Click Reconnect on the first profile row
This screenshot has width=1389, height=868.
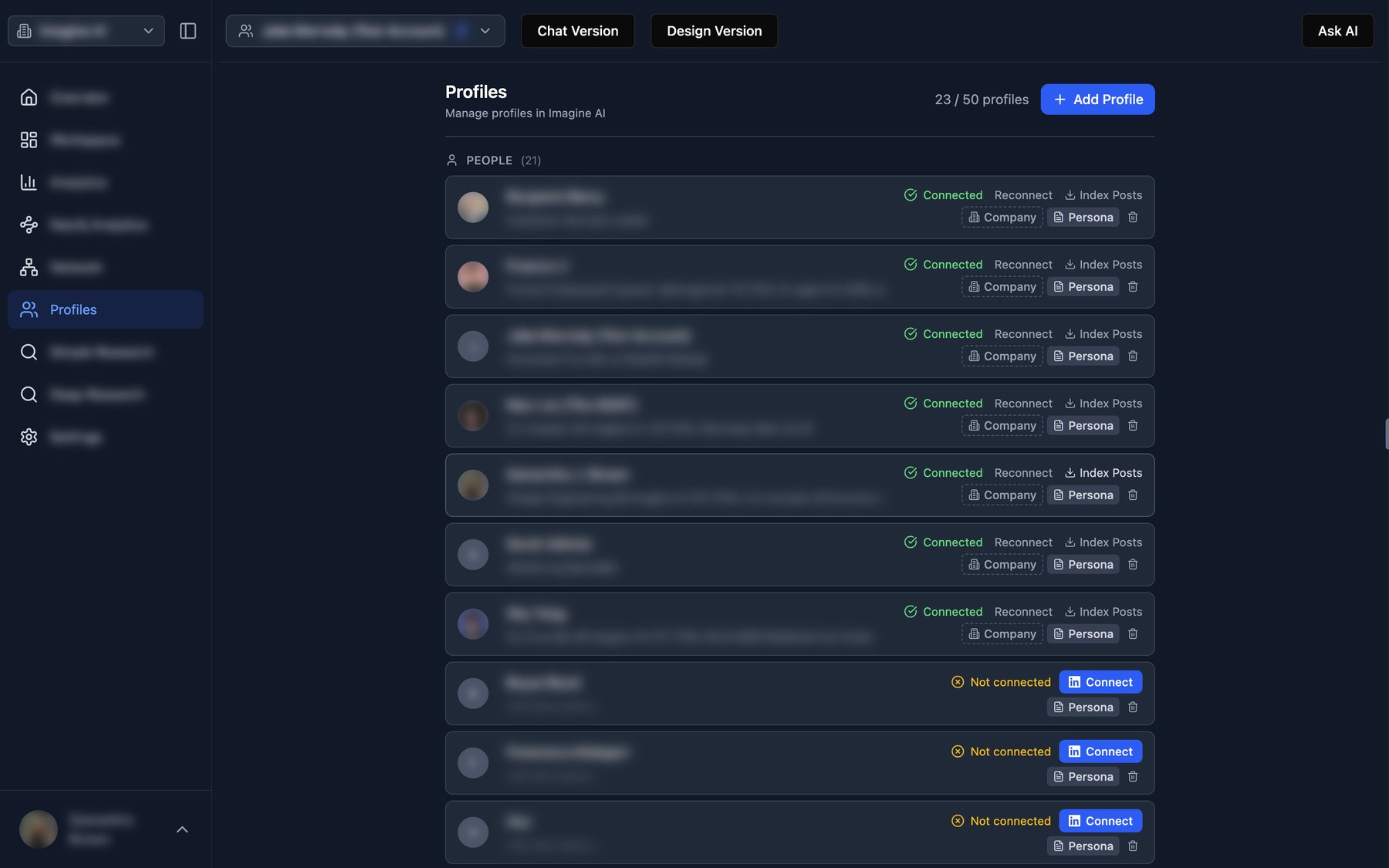pos(1023,195)
